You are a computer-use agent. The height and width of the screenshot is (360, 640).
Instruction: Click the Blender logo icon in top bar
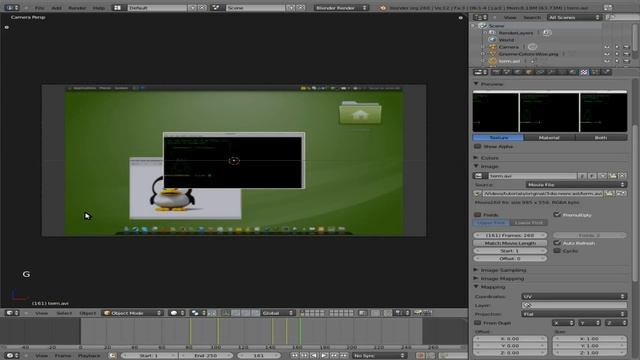click(x=382, y=8)
